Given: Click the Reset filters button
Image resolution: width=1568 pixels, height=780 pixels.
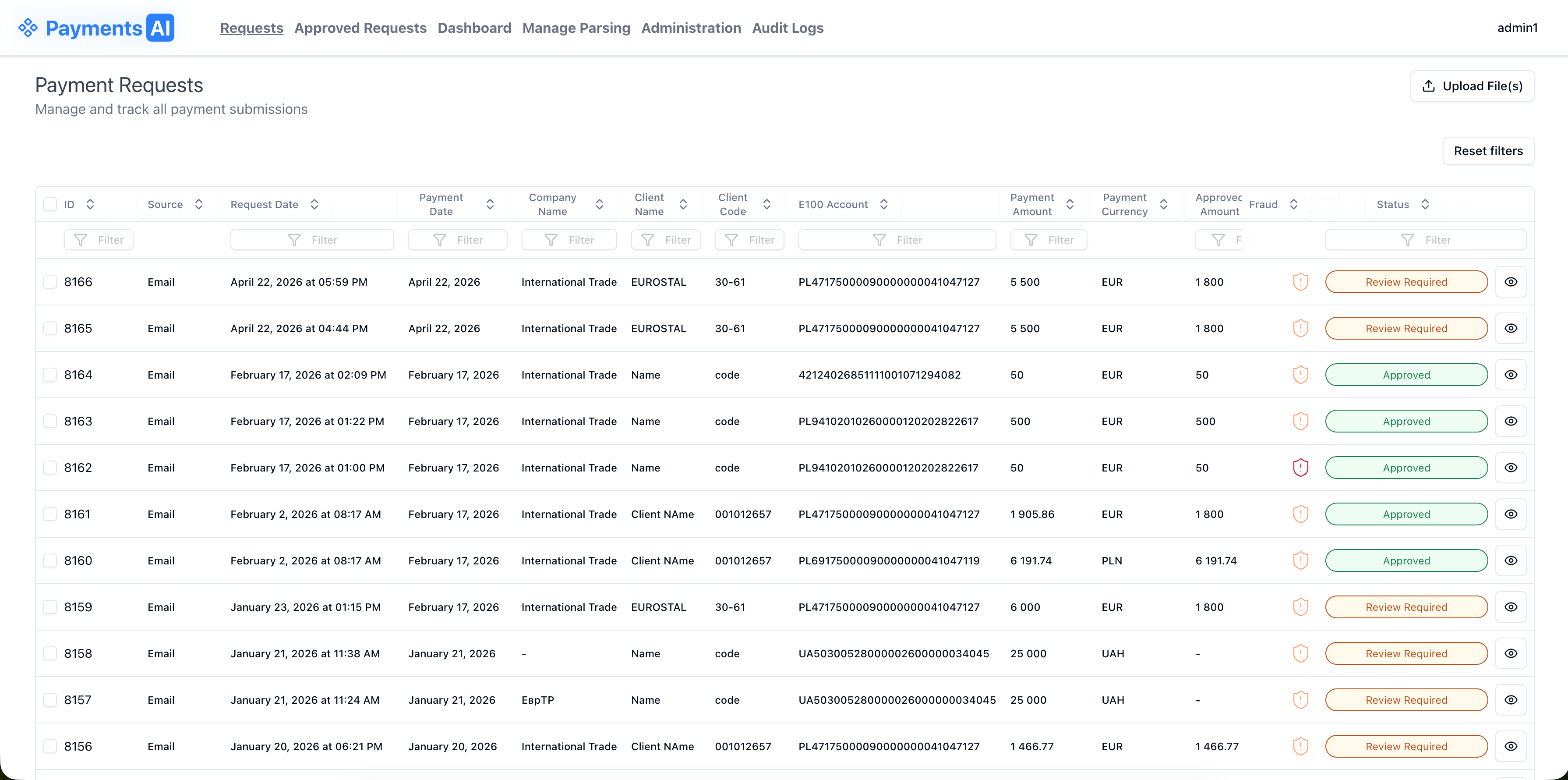Looking at the screenshot, I should point(1488,151).
